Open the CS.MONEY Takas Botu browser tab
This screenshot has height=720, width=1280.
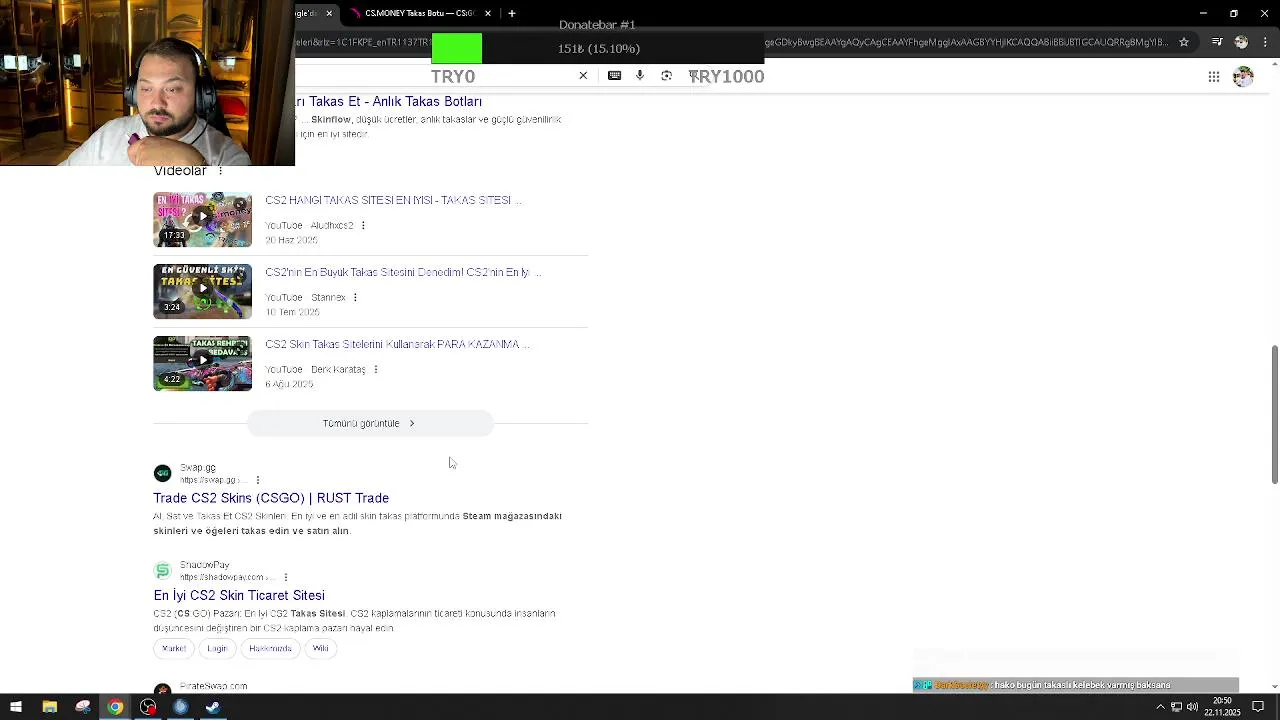[420, 13]
